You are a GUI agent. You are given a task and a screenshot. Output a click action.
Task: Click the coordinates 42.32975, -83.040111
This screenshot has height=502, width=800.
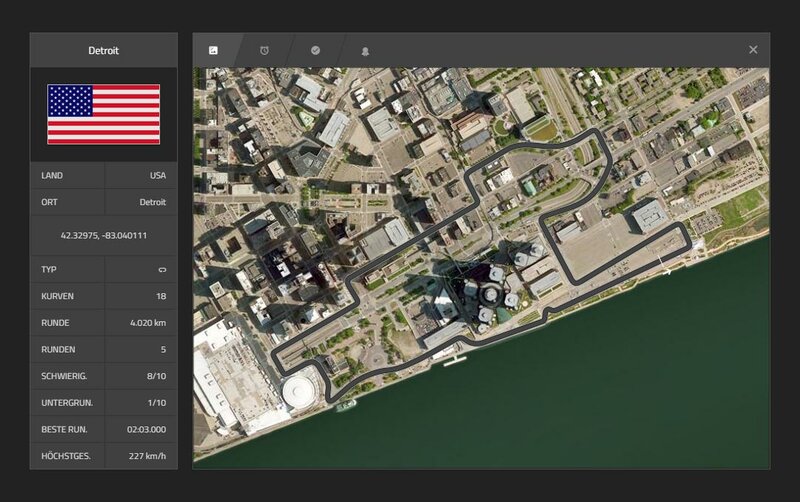pyautogui.click(x=103, y=235)
